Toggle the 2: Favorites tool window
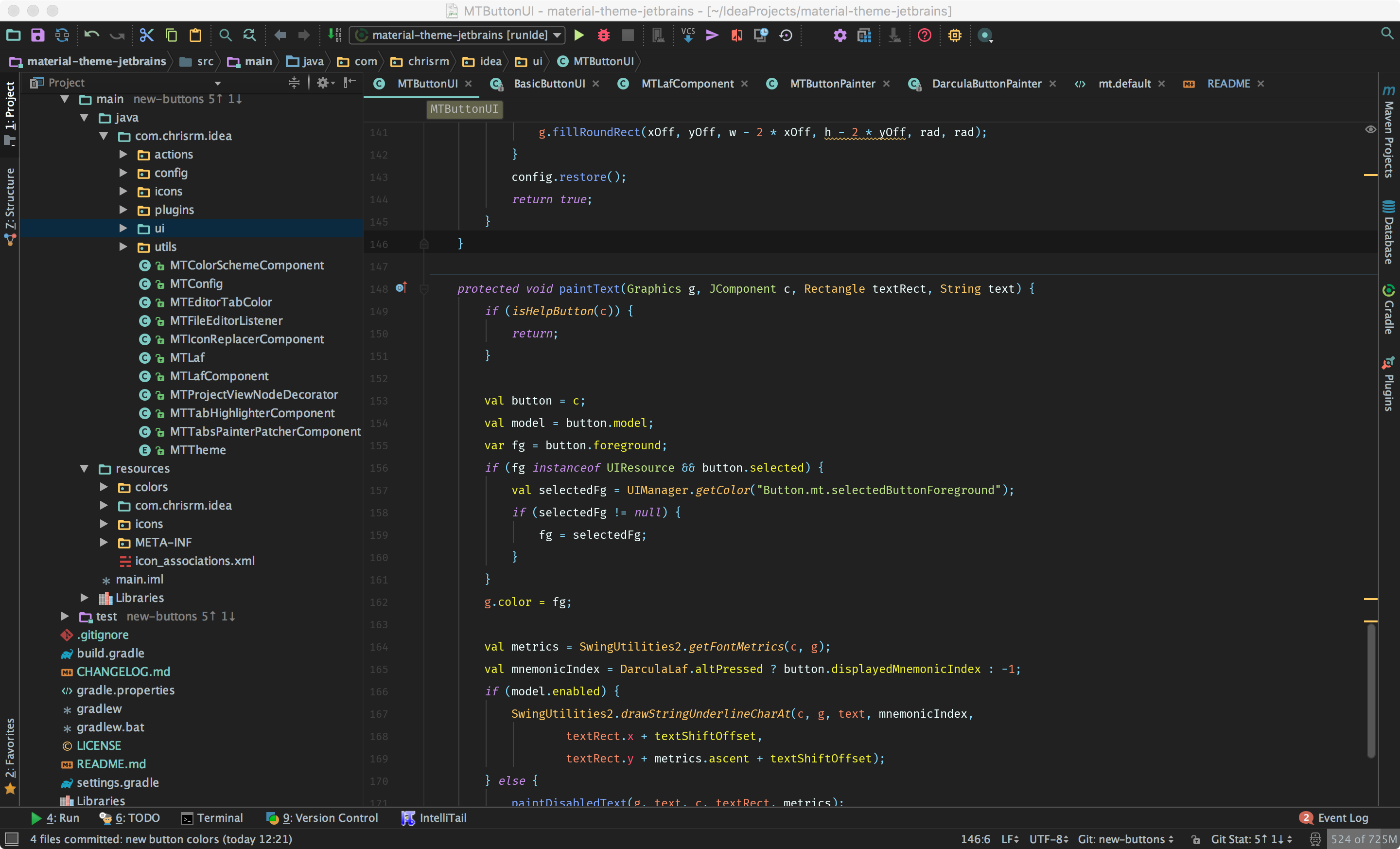The image size is (1400, 849). 10,756
